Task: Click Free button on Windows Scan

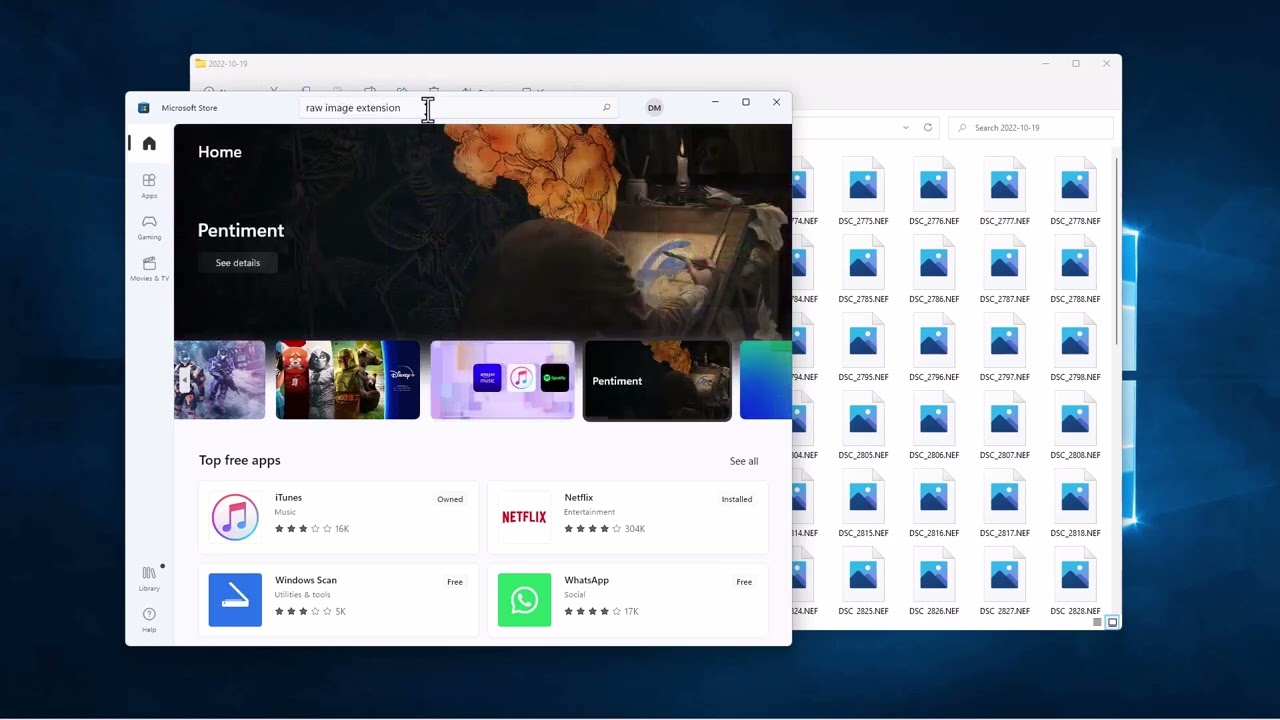Action: [455, 582]
